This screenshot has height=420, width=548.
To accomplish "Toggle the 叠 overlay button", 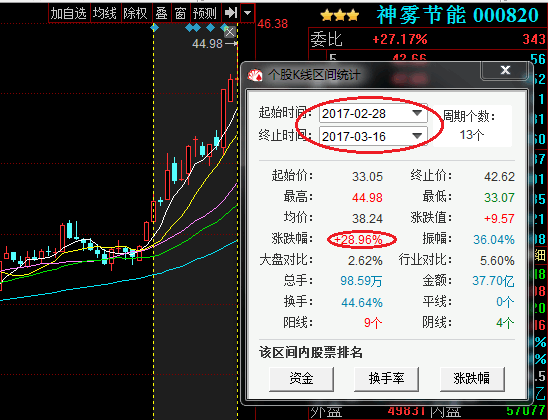I will coord(161,14).
